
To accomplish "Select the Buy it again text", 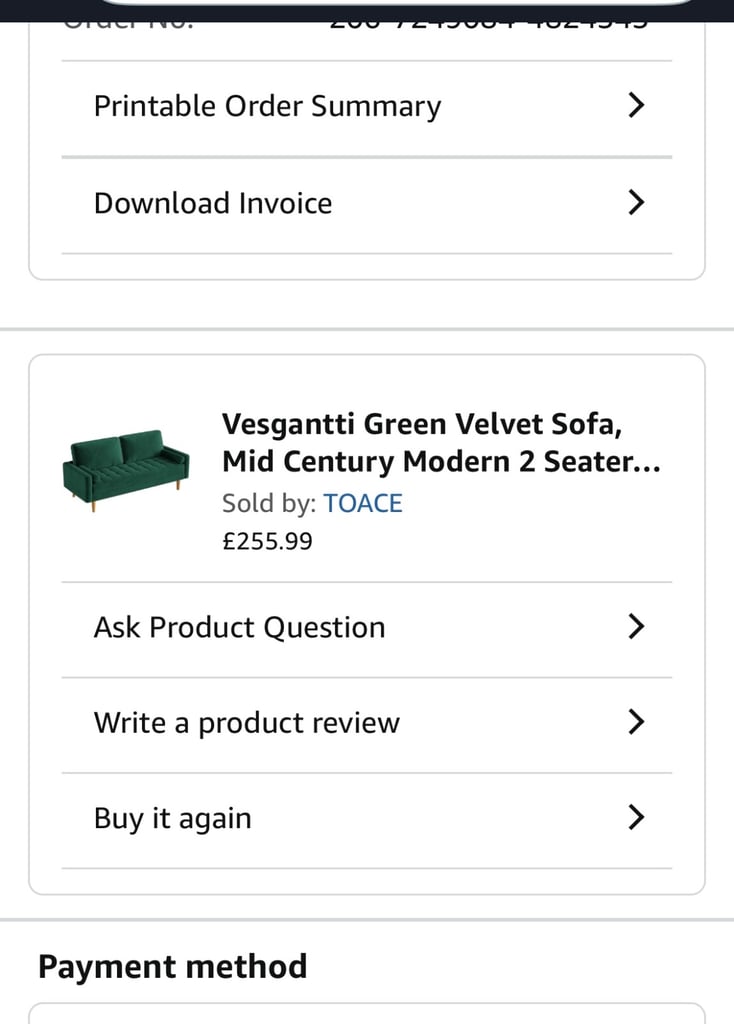I will point(172,819).
